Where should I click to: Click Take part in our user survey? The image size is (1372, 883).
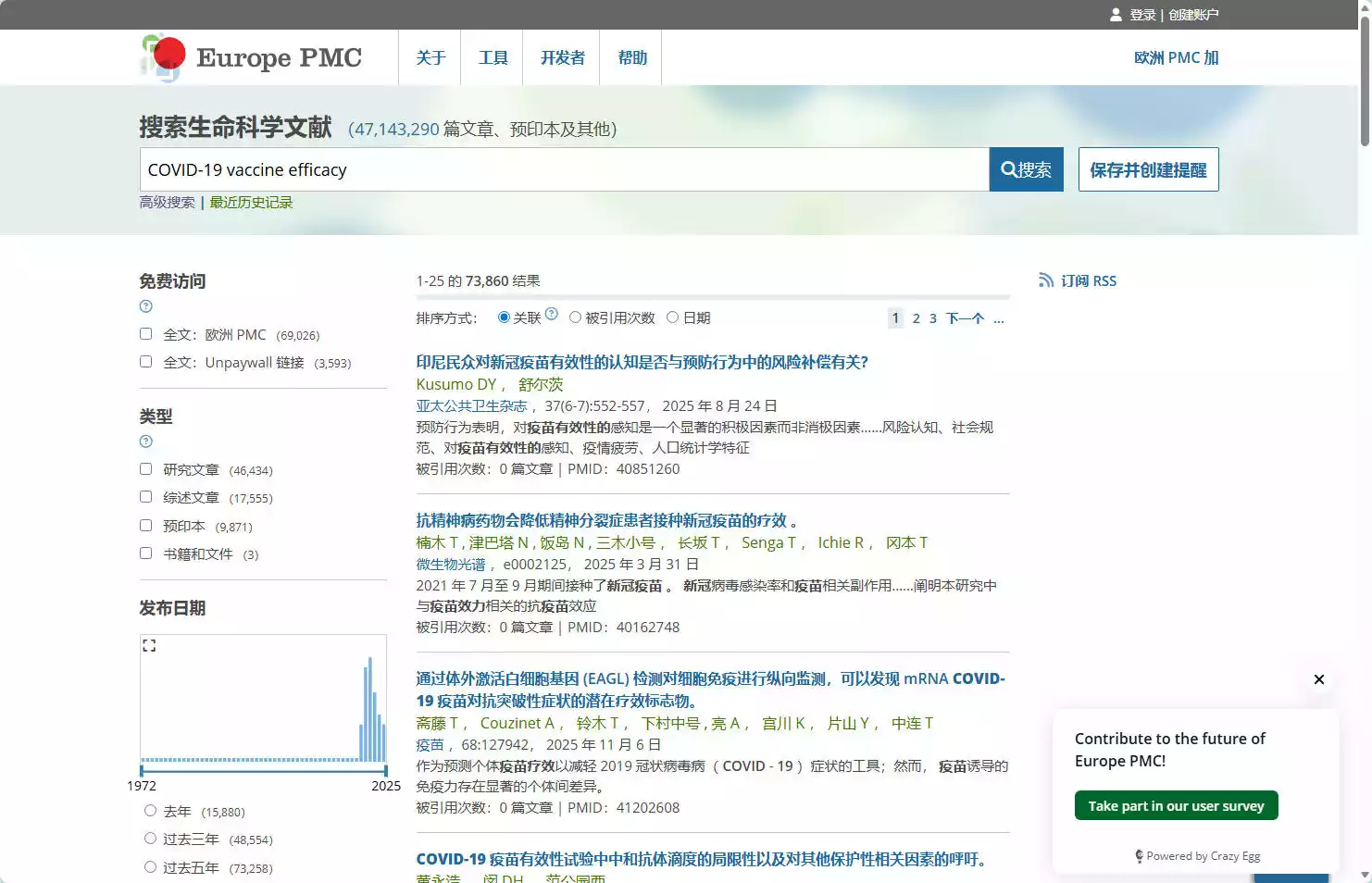1176,805
